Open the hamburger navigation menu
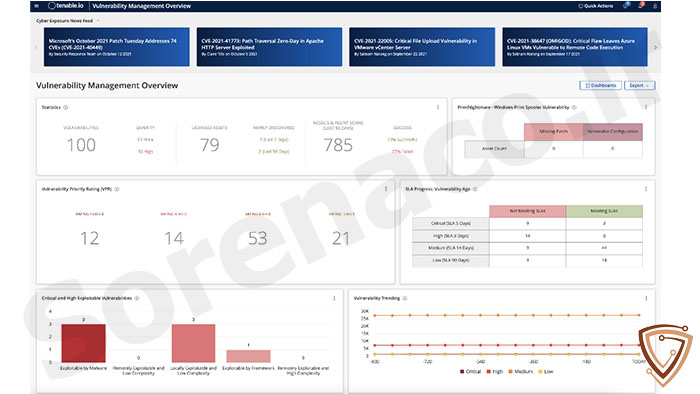This screenshot has height=394, width=700. pyautogui.click(x=37, y=6)
